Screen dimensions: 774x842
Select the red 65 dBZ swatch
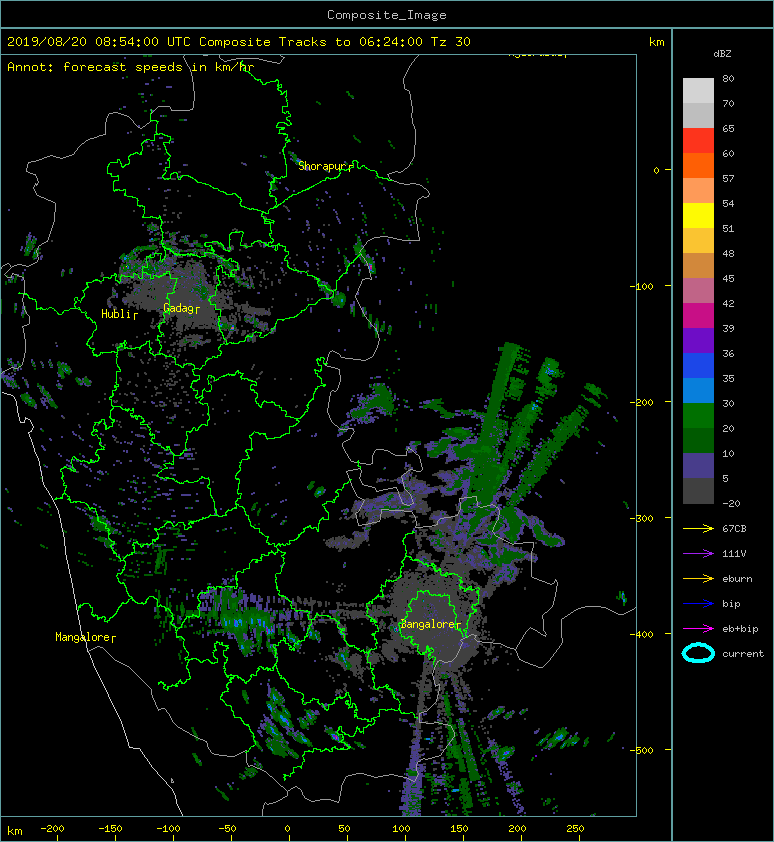click(x=698, y=141)
